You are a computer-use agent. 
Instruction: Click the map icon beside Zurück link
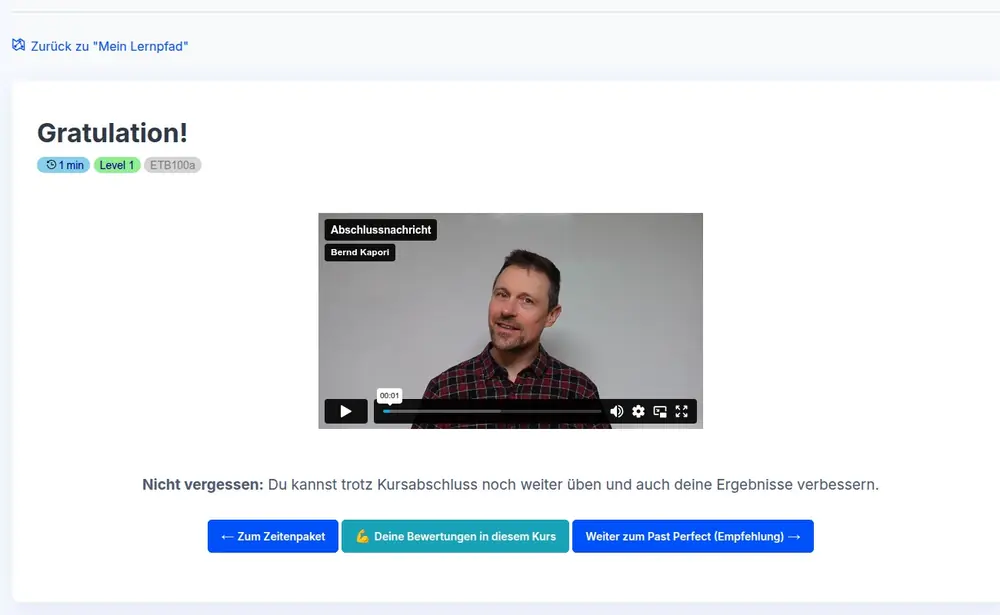point(18,45)
